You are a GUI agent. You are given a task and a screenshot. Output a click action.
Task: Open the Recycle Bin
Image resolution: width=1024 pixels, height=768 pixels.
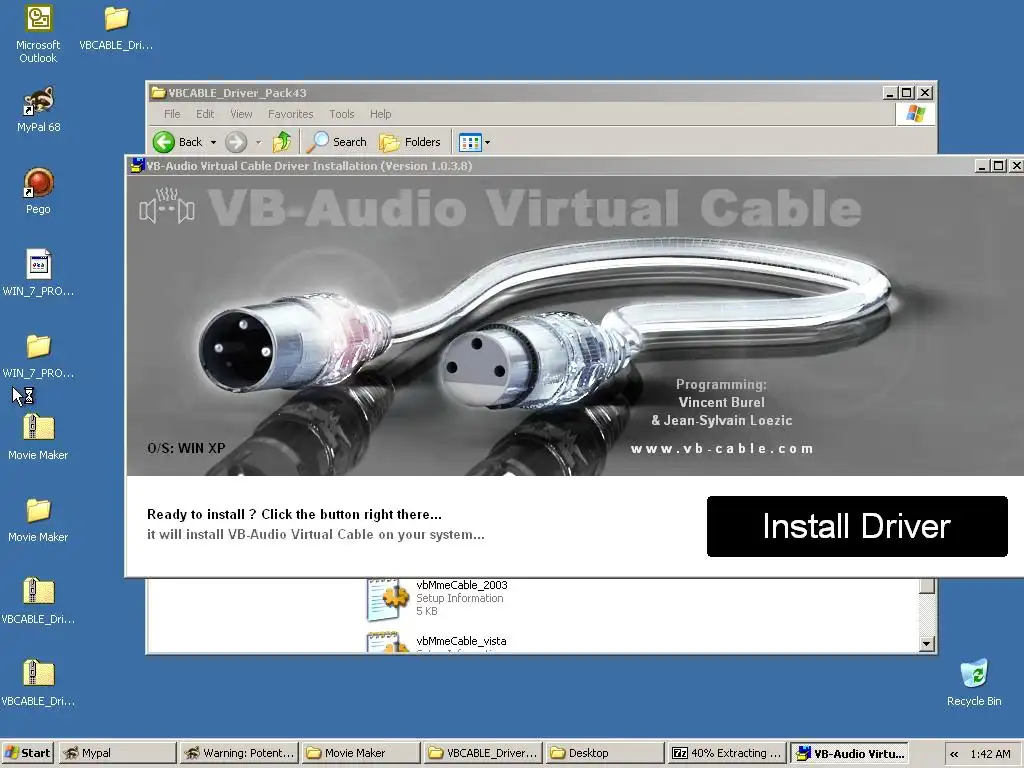coord(974,683)
